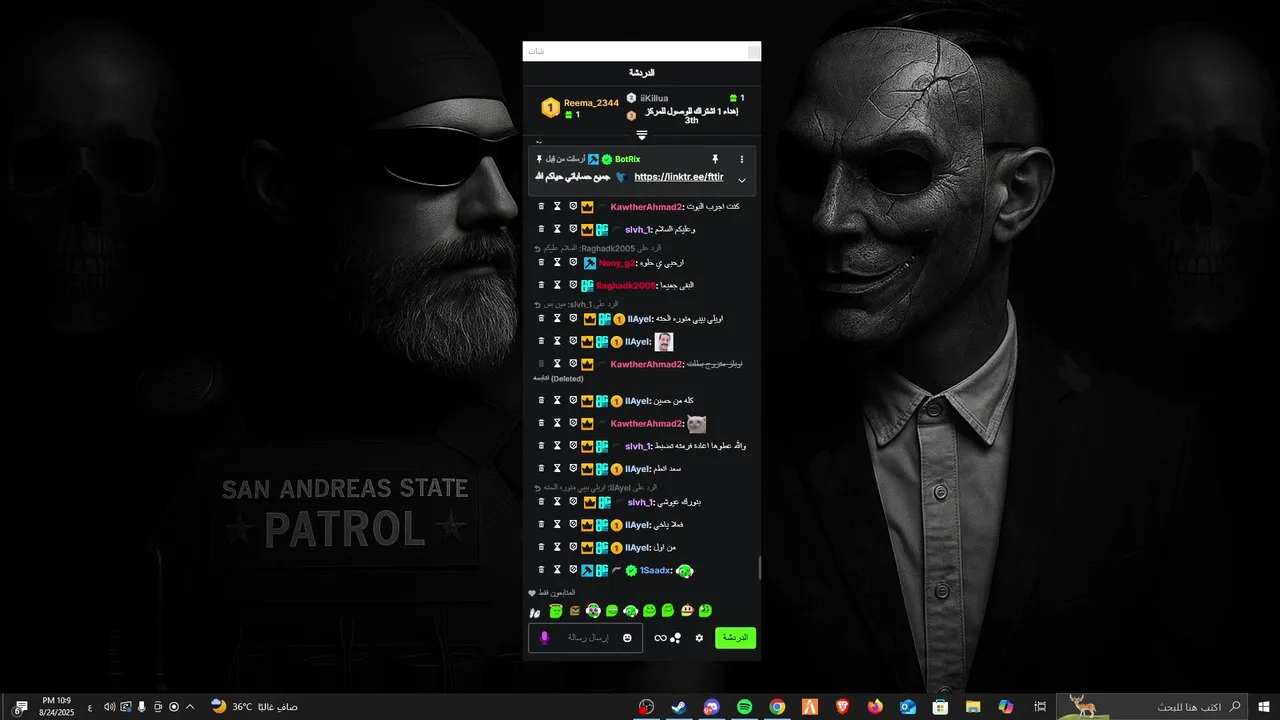Expand the pinned BotRix message chevron

click(741, 180)
